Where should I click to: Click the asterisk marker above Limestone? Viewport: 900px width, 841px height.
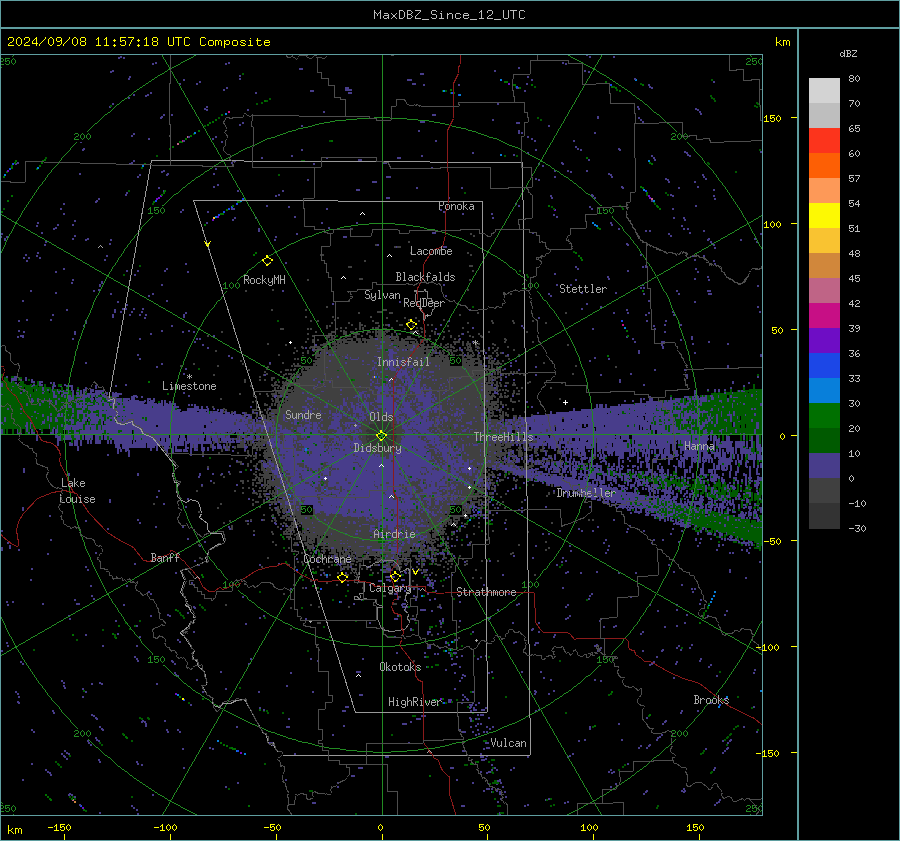[x=189, y=377]
